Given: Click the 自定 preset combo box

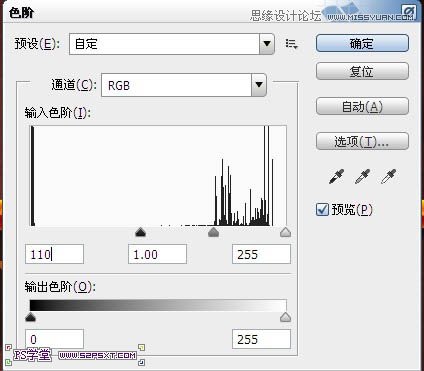Looking at the screenshot, I should [172, 44].
